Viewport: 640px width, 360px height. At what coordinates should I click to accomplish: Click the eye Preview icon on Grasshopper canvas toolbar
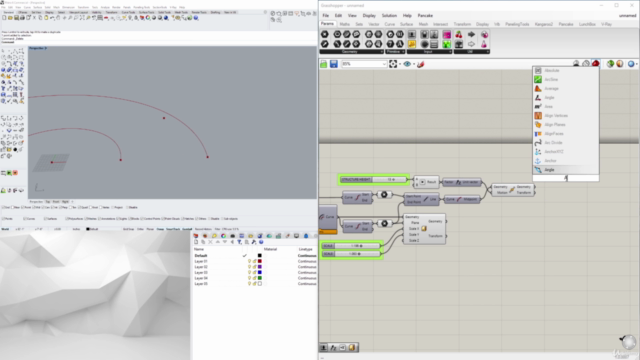407,64
